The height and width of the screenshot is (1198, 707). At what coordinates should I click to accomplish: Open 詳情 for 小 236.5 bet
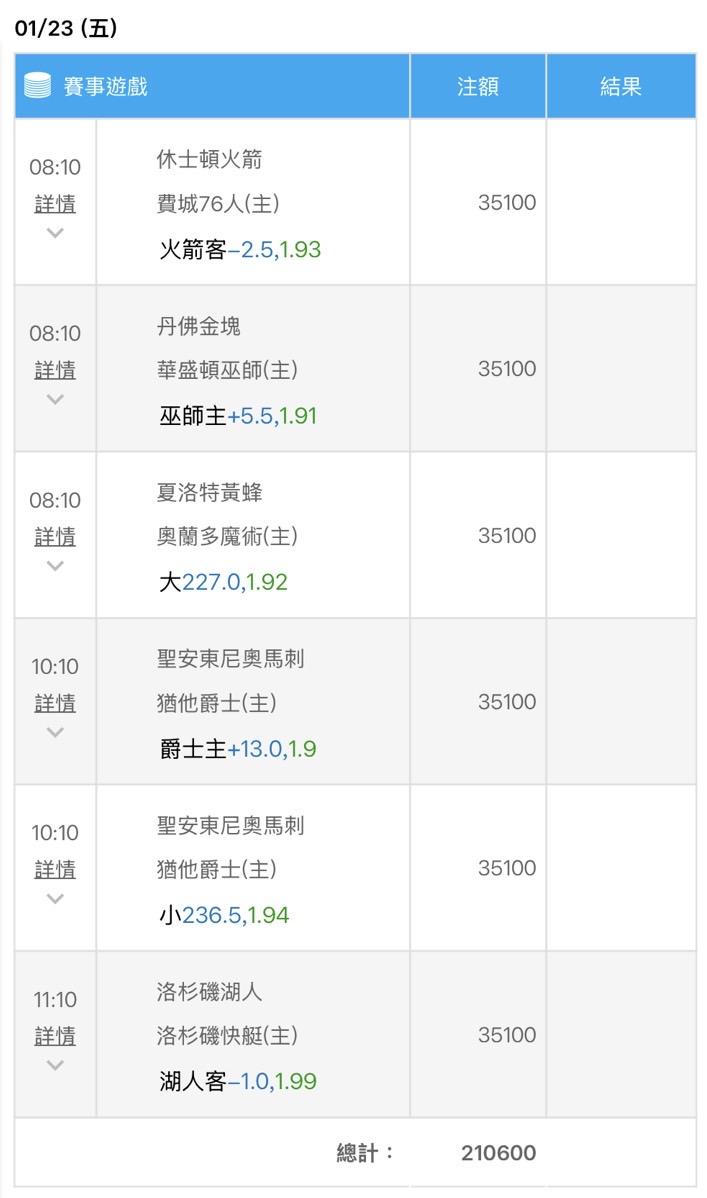pyautogui.click(x=55, y=870)
